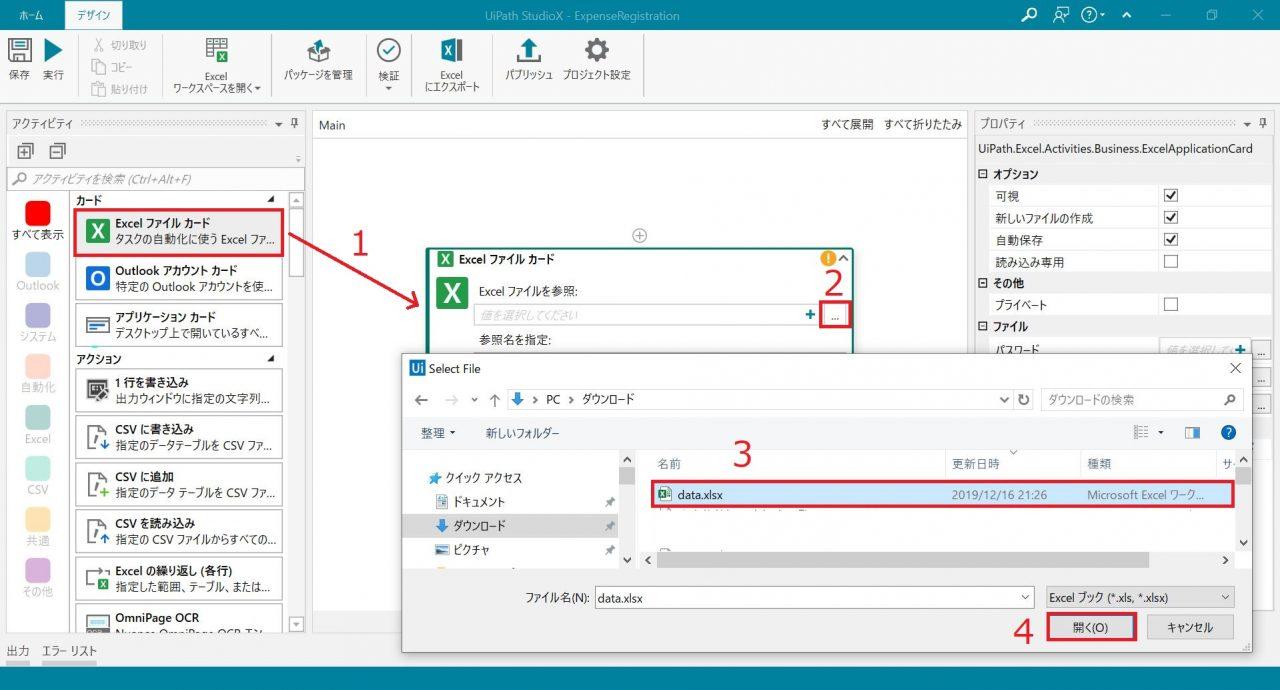Open the エラー リスト panel tab
Screen dimensions: 1280x690
pyautogui.click(x=69, y=651)
